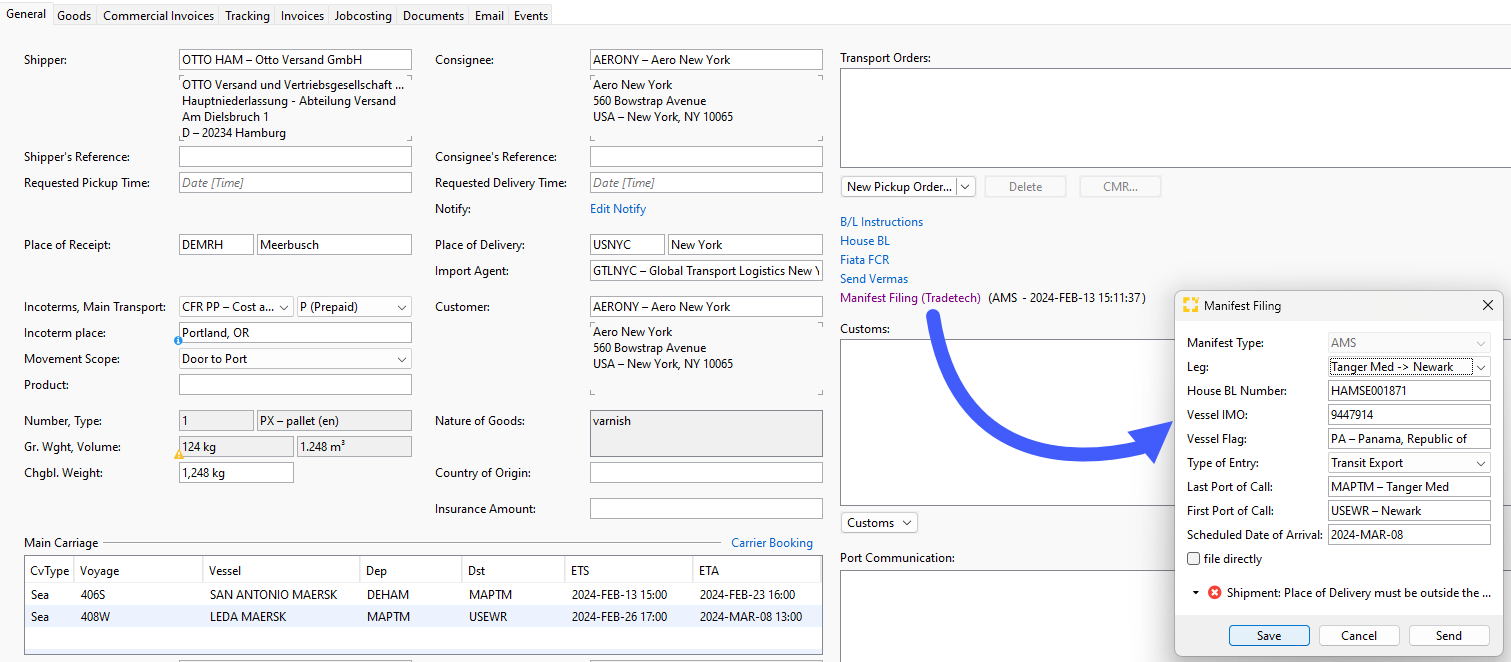Click the Insurance Amount field

tap(706, 509)
